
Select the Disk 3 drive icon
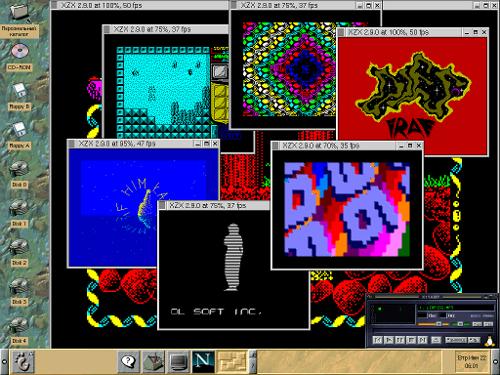point(19,287)
